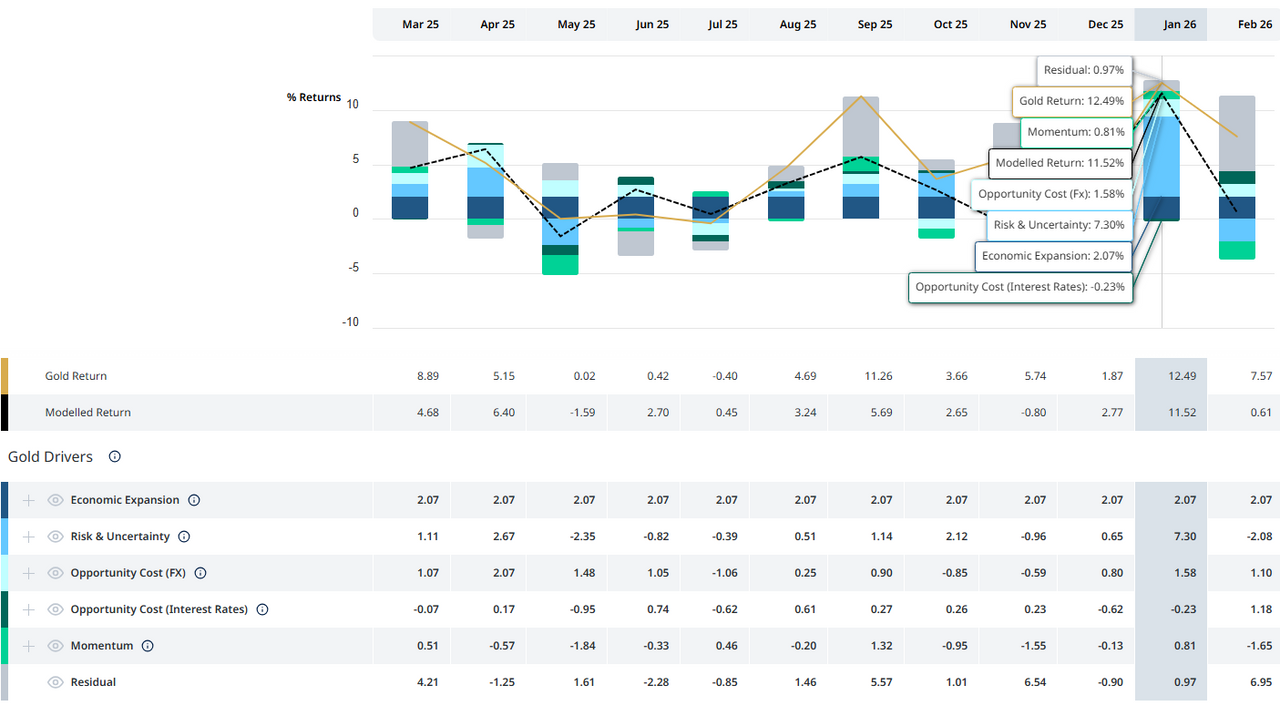The image size is (1280, 705).
Task: Click Opportunity Cost (Interest Rates) info icon
Action: (262, 609)
